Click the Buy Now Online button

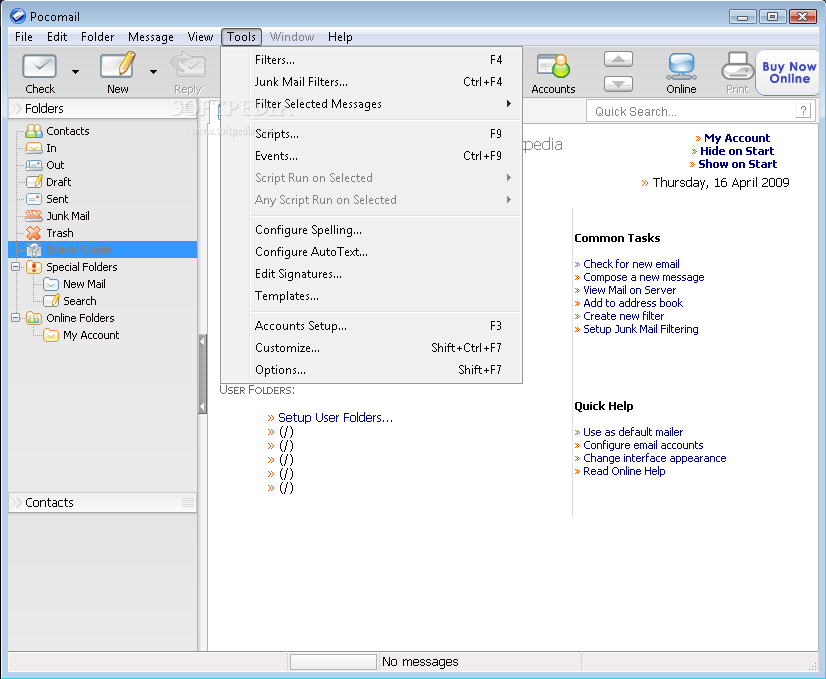(789, 73)
